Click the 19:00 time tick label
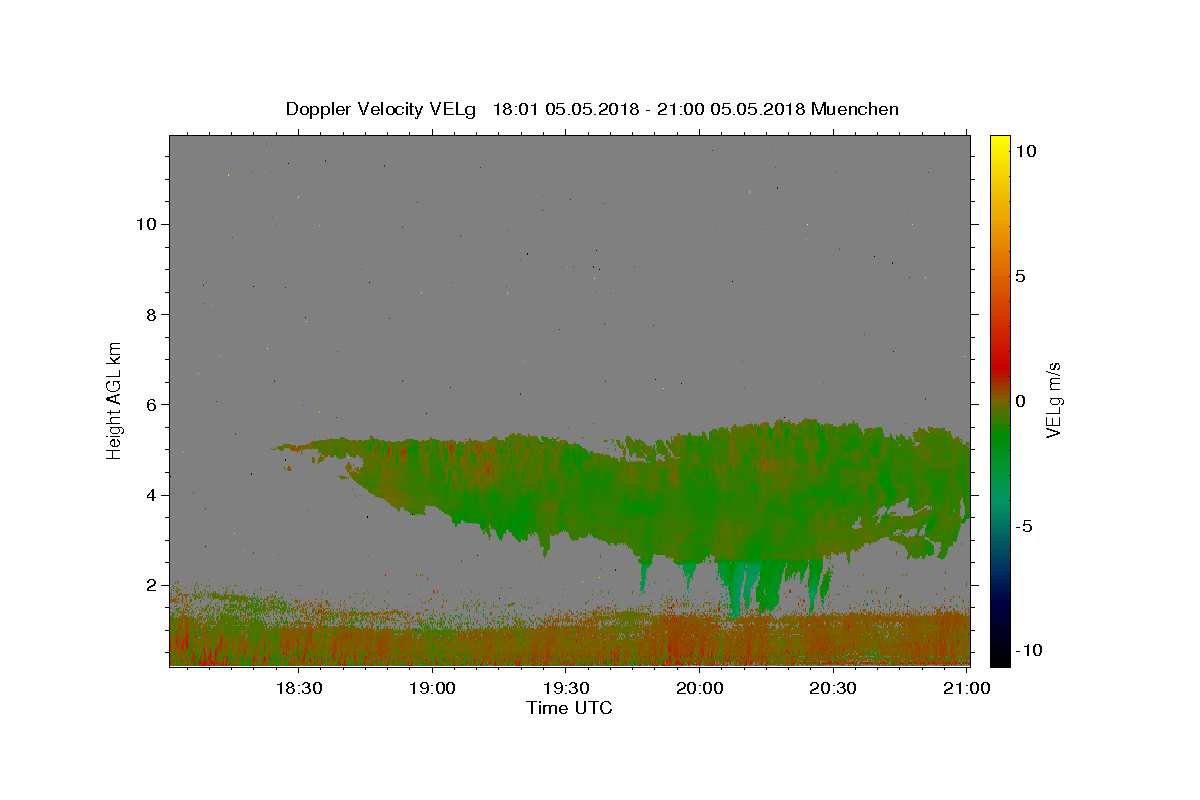 432,689
